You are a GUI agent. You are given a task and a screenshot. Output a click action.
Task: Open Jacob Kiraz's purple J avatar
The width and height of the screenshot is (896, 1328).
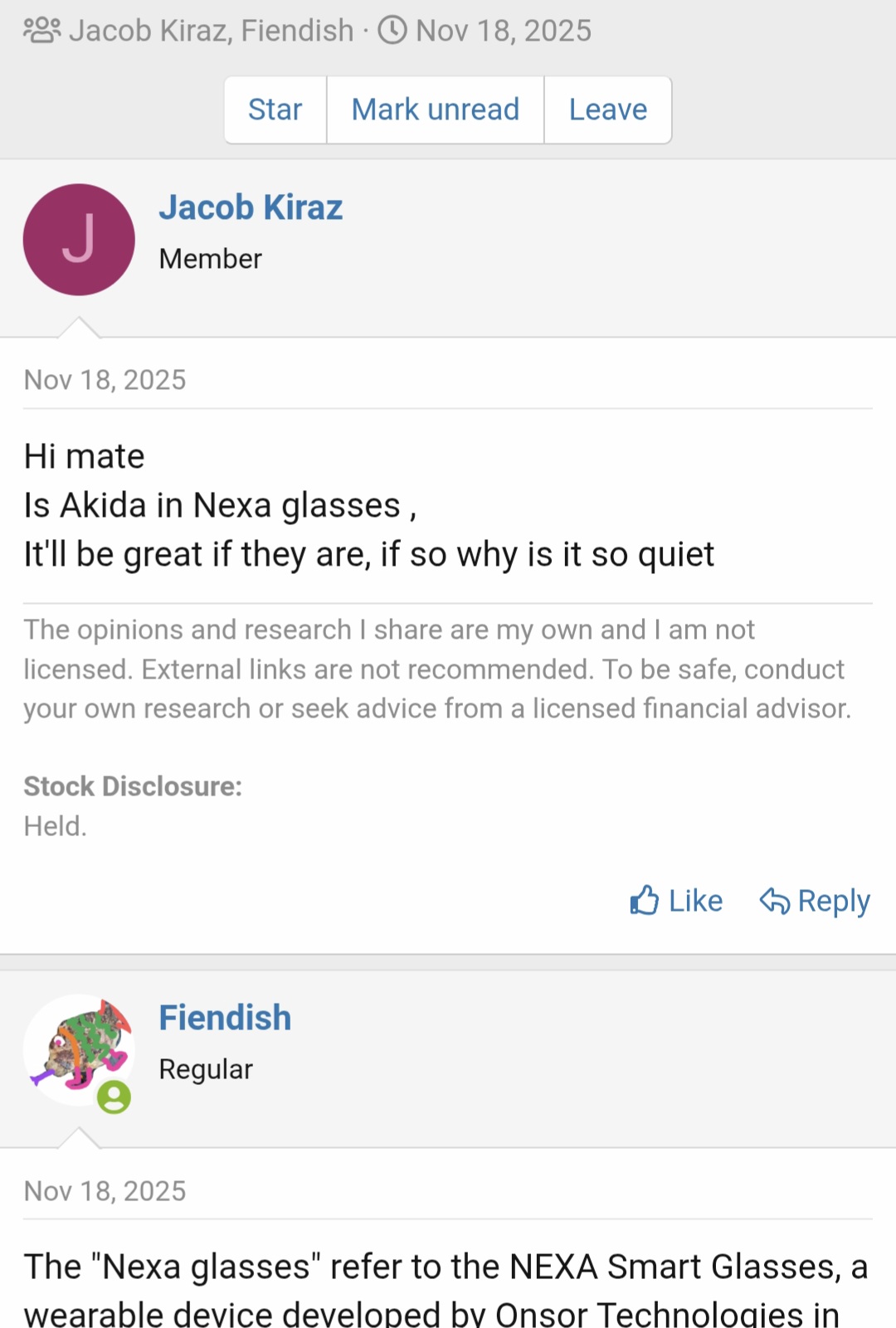coord(79,240)
